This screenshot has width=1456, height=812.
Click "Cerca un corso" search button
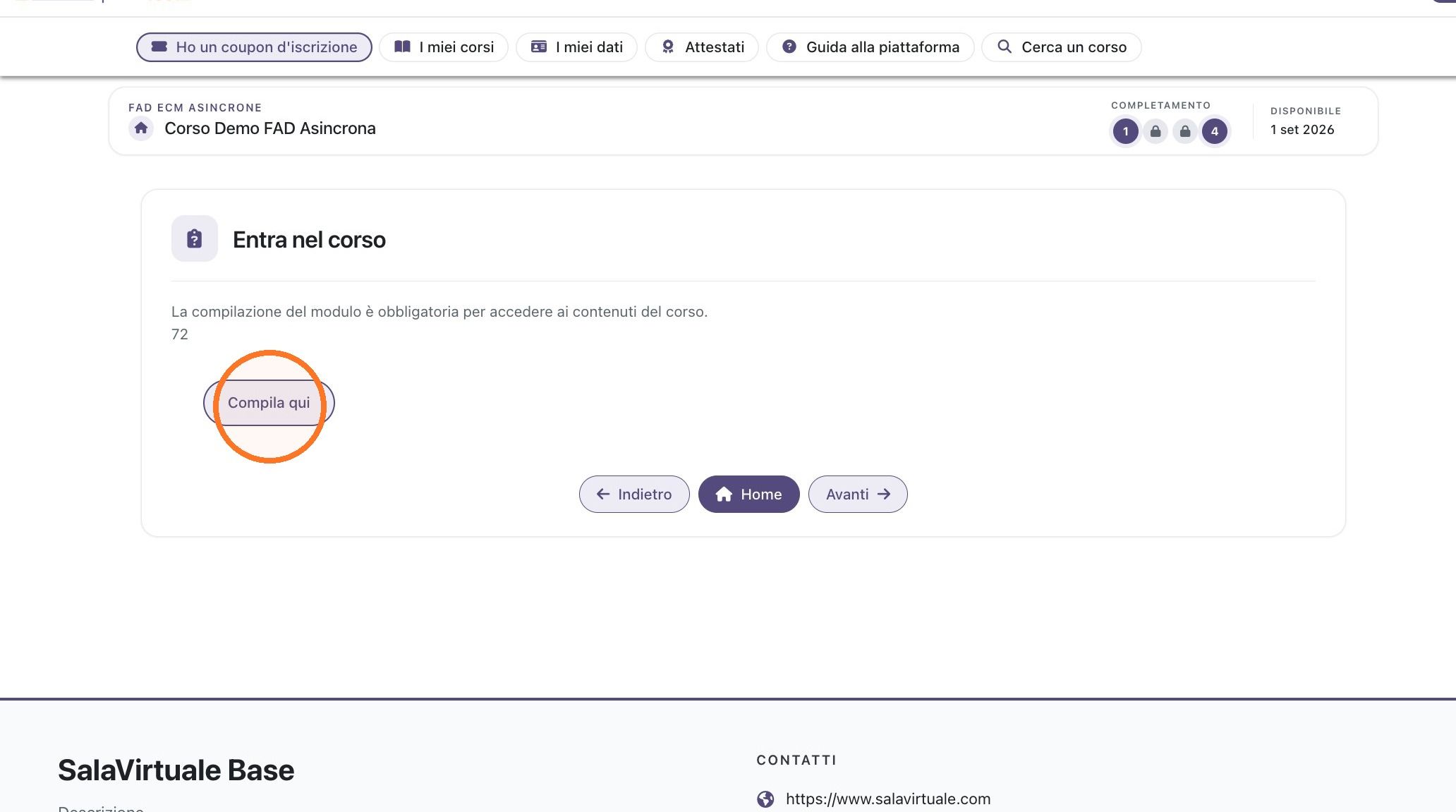click(1062, 47)
